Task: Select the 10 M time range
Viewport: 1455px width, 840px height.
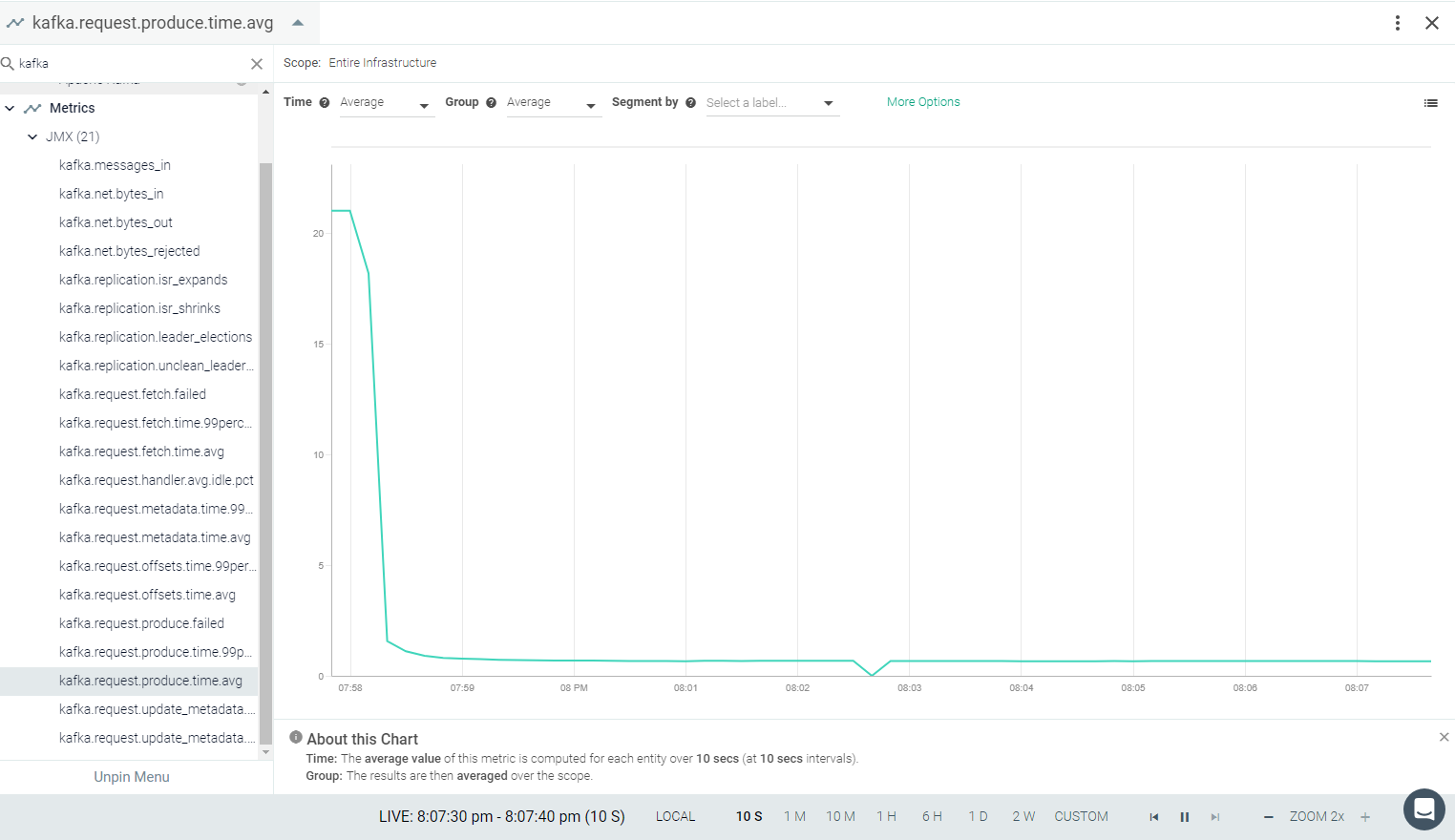Action: [840, 816]
